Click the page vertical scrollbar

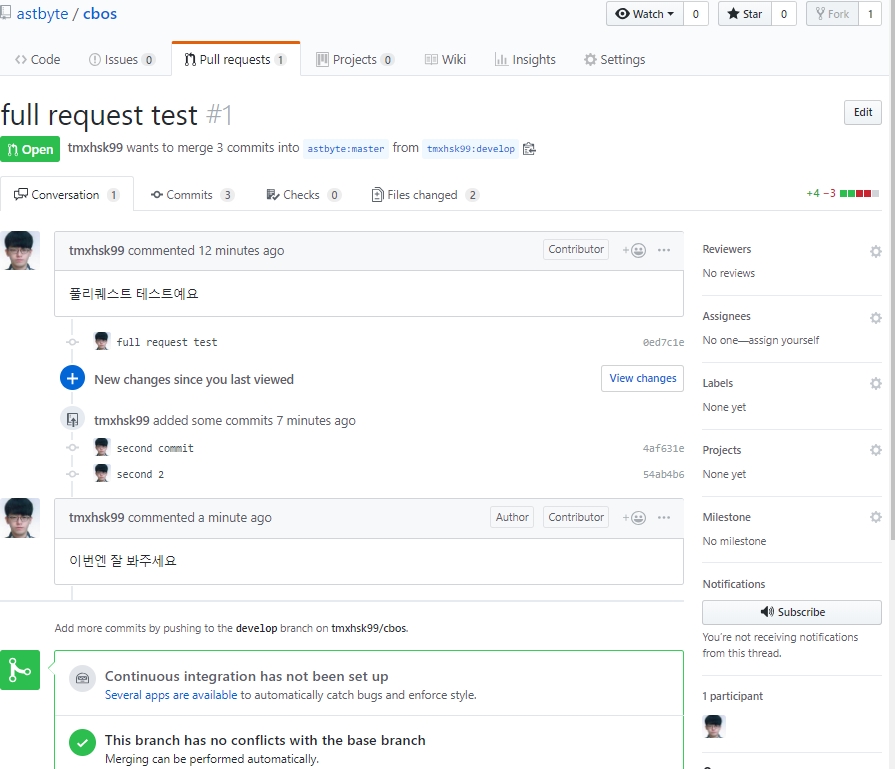pos(892,268)
